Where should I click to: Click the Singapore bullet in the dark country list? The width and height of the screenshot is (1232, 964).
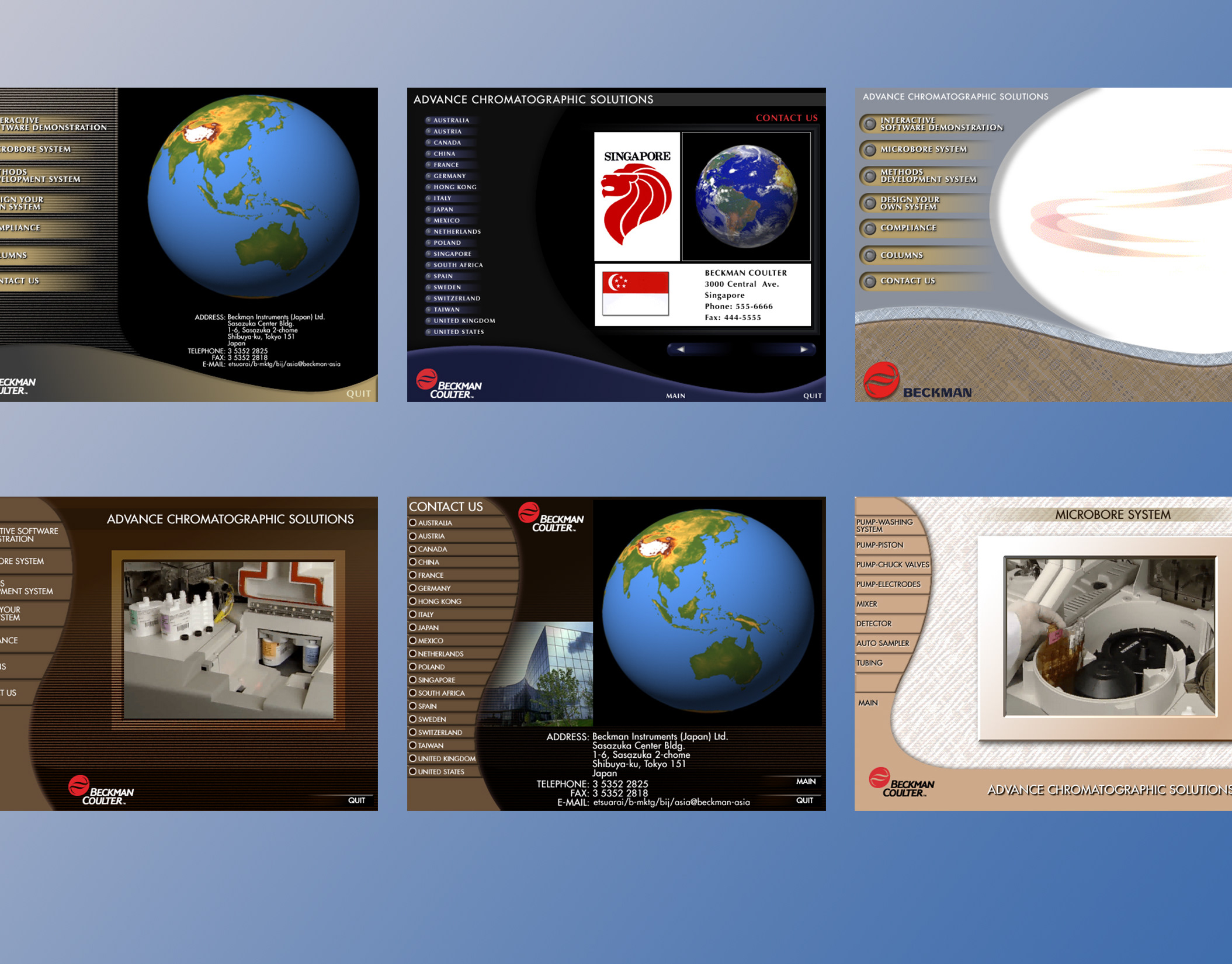coord(428,254)
